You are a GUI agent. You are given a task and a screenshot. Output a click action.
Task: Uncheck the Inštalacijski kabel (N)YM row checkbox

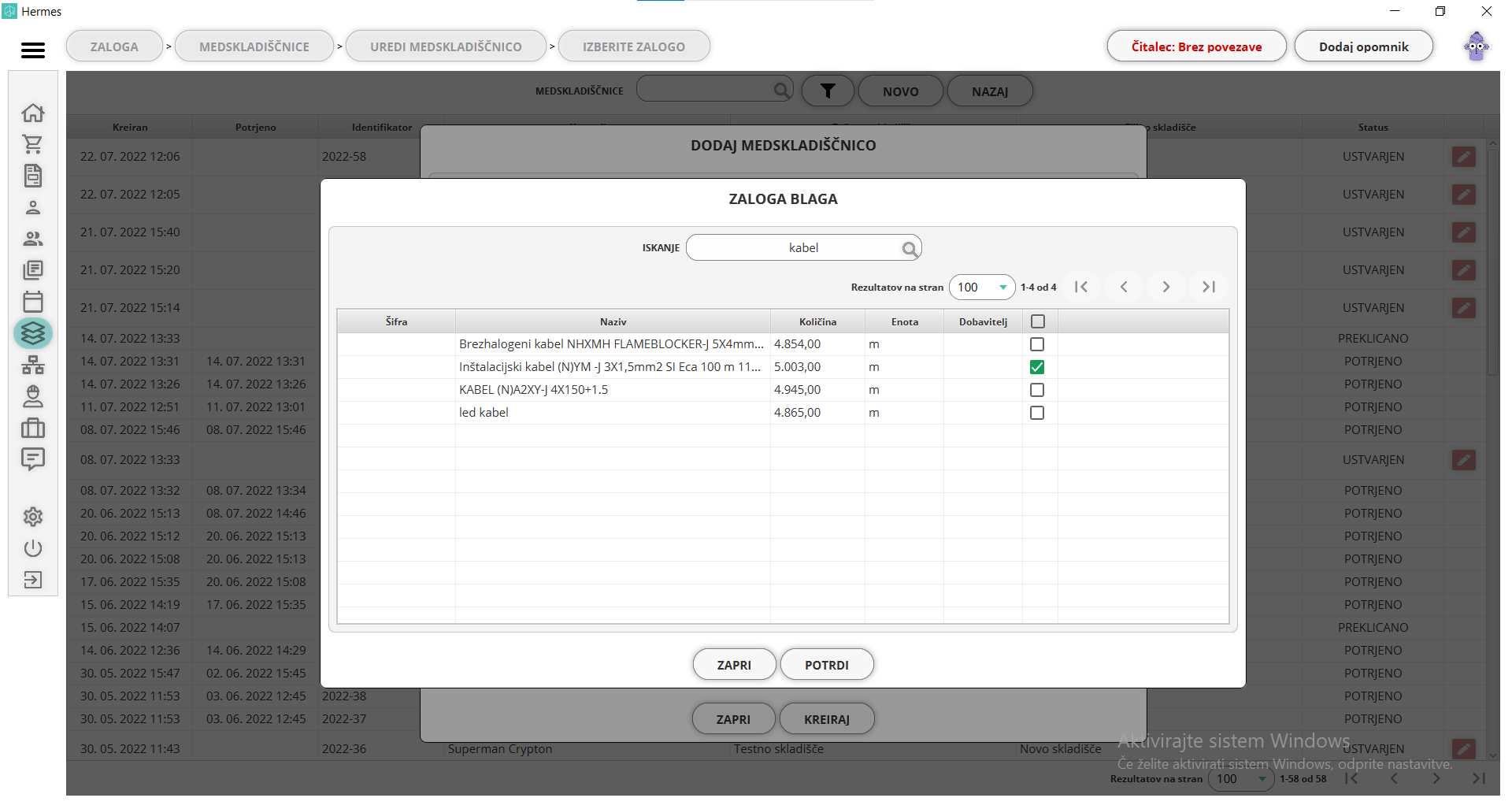click(x=1037, y=367)
